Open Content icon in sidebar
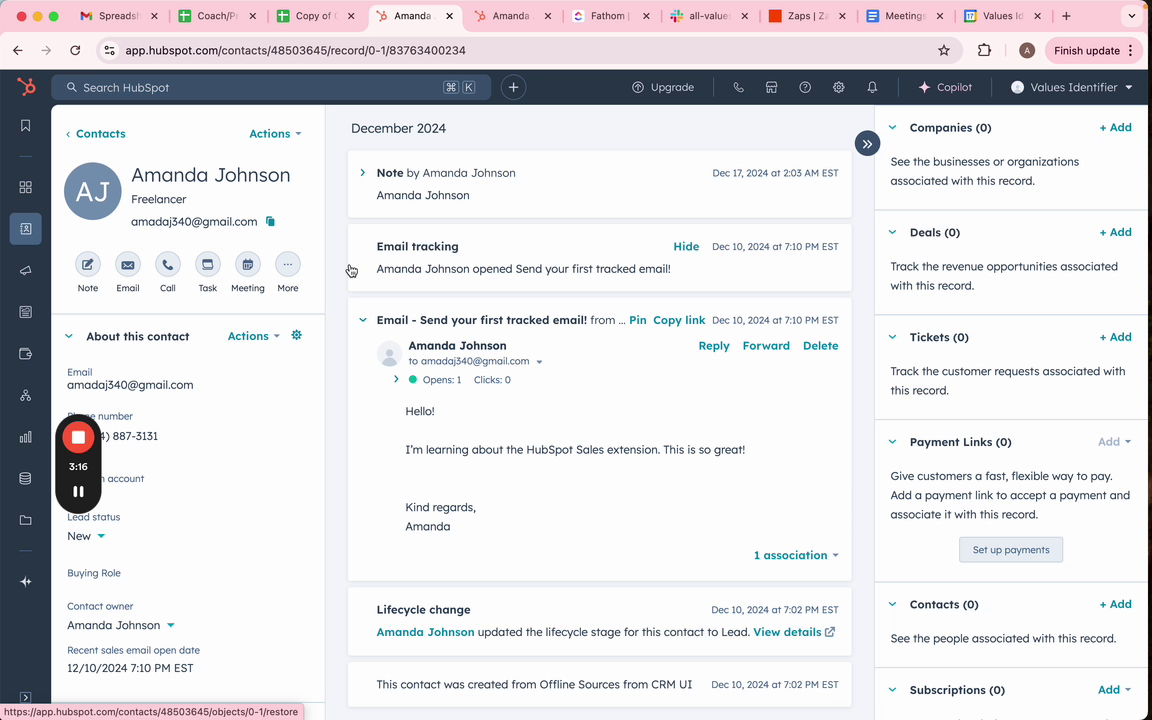Viewport: 1152px width, 720px height. click(x=26, y=312)
